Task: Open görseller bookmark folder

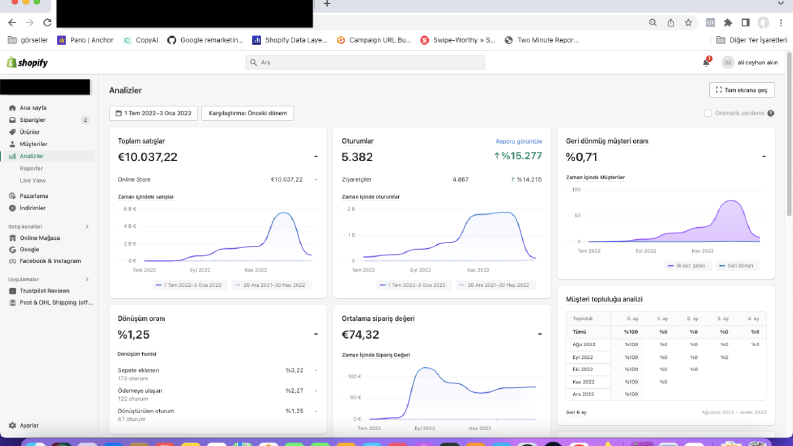Action: 28,40
